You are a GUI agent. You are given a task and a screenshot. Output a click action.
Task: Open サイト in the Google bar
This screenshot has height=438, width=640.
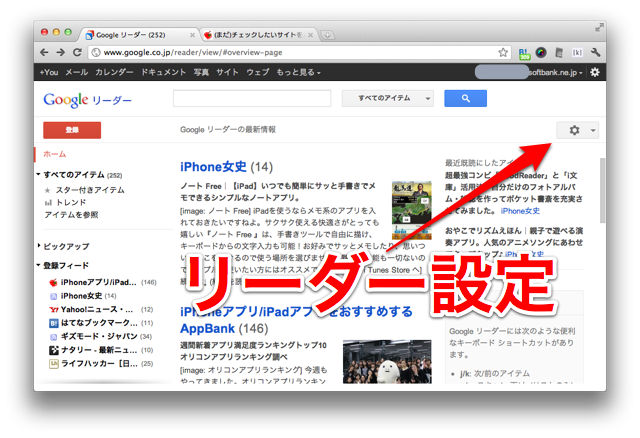[227, 72]
